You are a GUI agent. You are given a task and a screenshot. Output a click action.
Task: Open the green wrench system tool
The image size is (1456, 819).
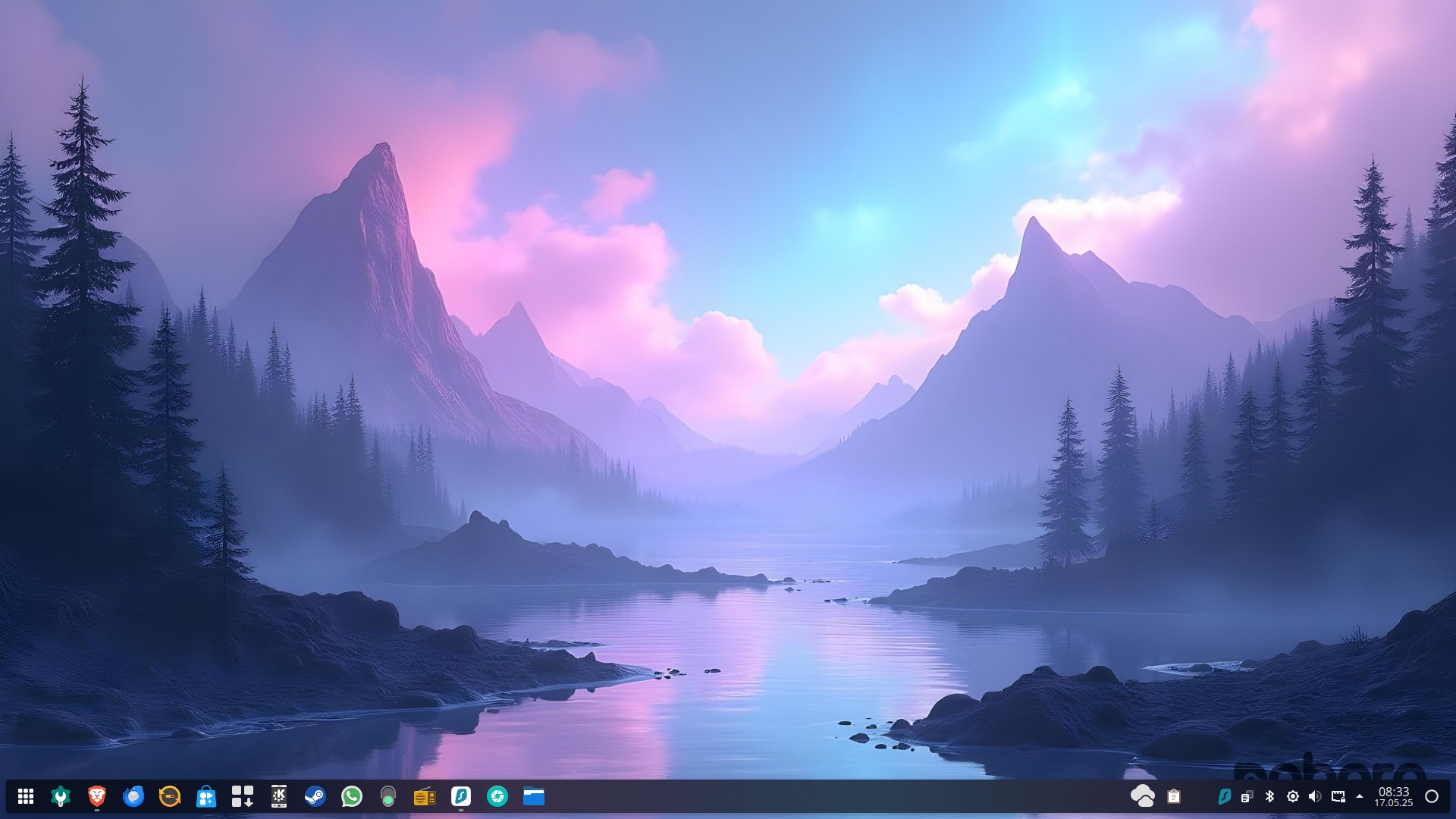[x=61, y=796]
